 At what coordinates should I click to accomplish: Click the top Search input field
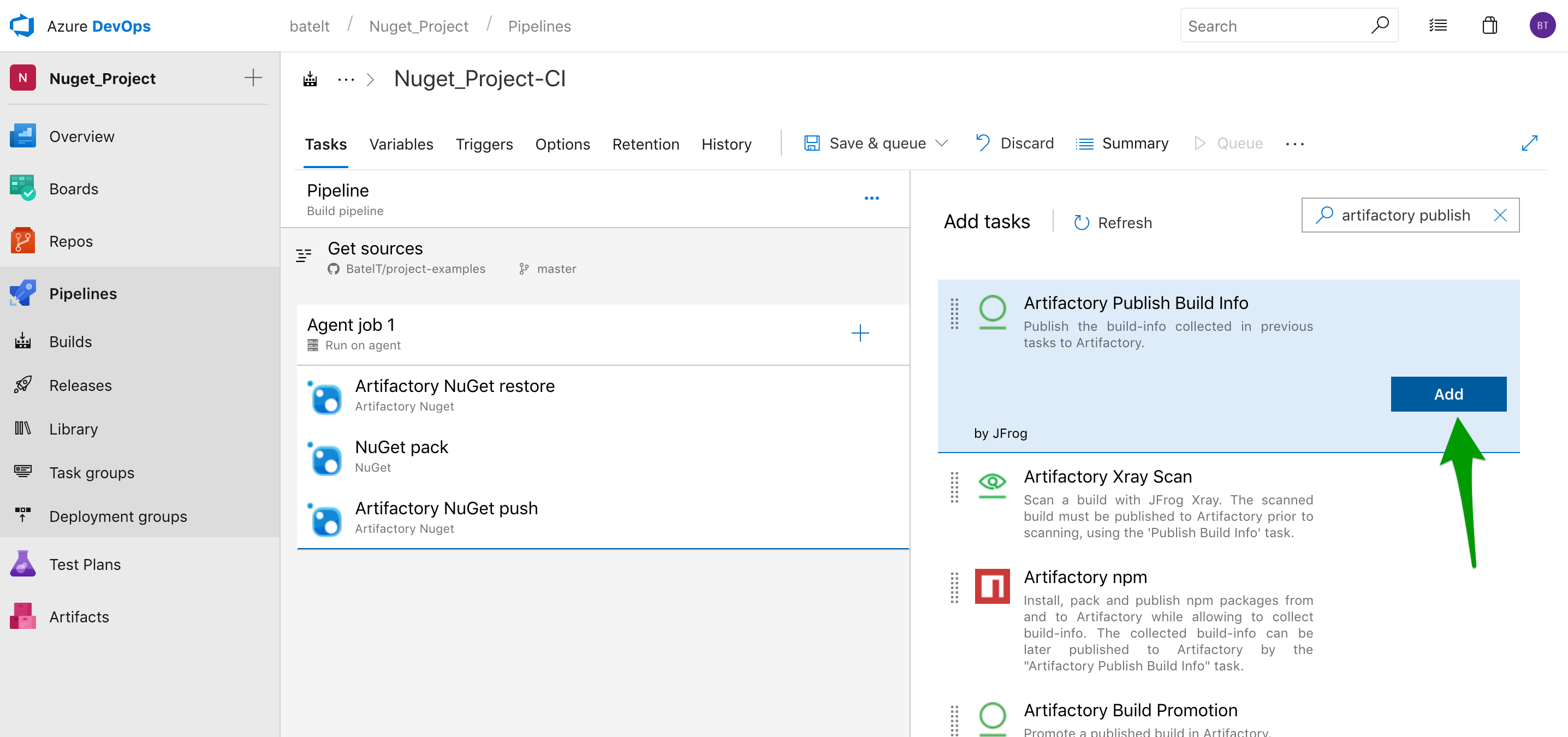click(1275, 26)
